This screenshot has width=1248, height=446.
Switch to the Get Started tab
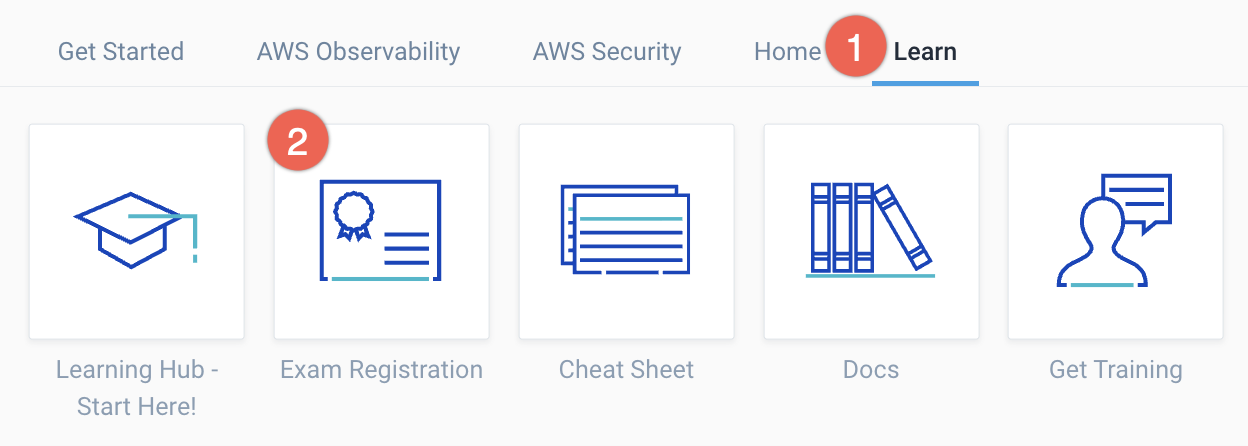click(121, 51)
